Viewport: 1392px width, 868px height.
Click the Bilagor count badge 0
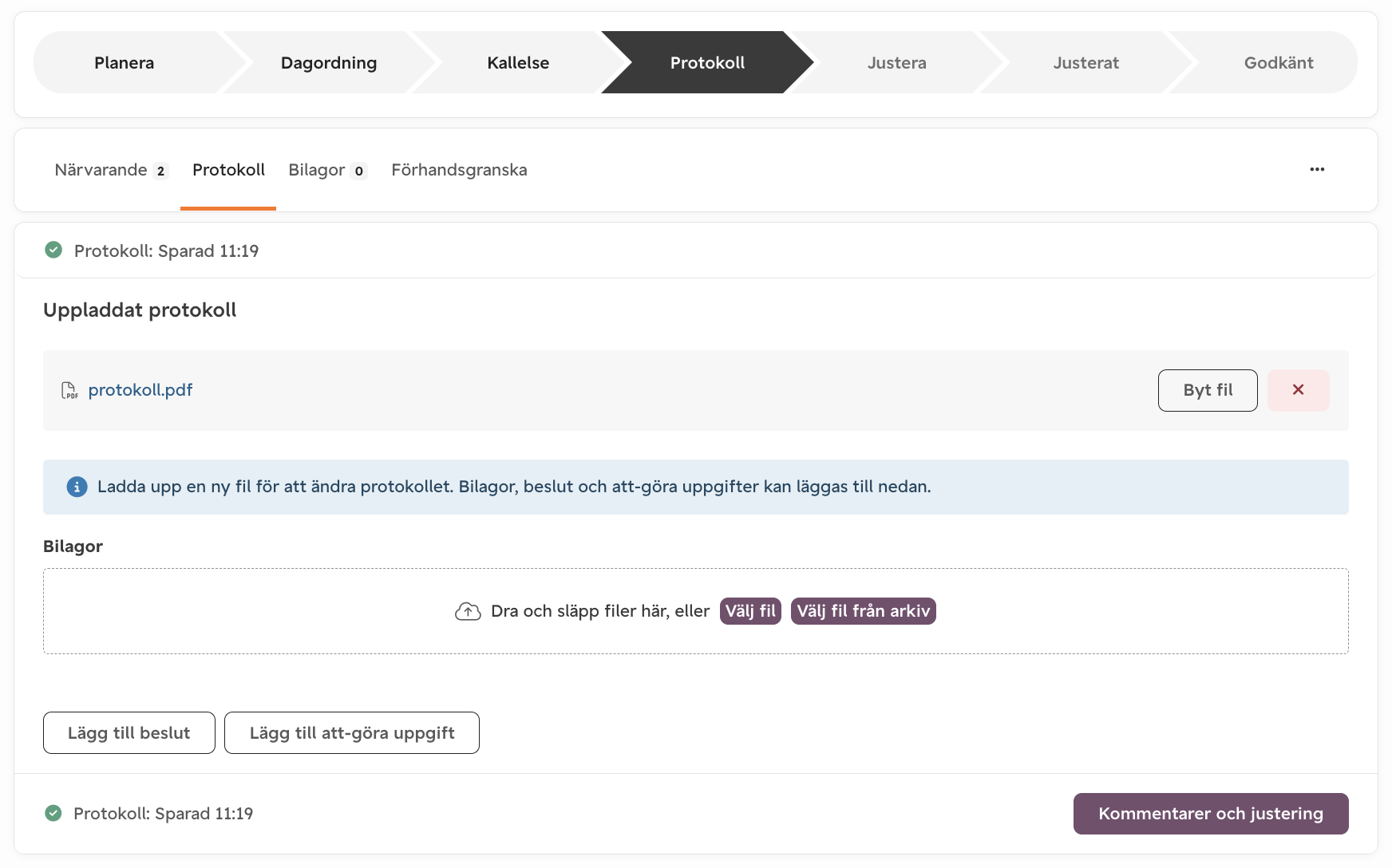(x=358, y=171)
